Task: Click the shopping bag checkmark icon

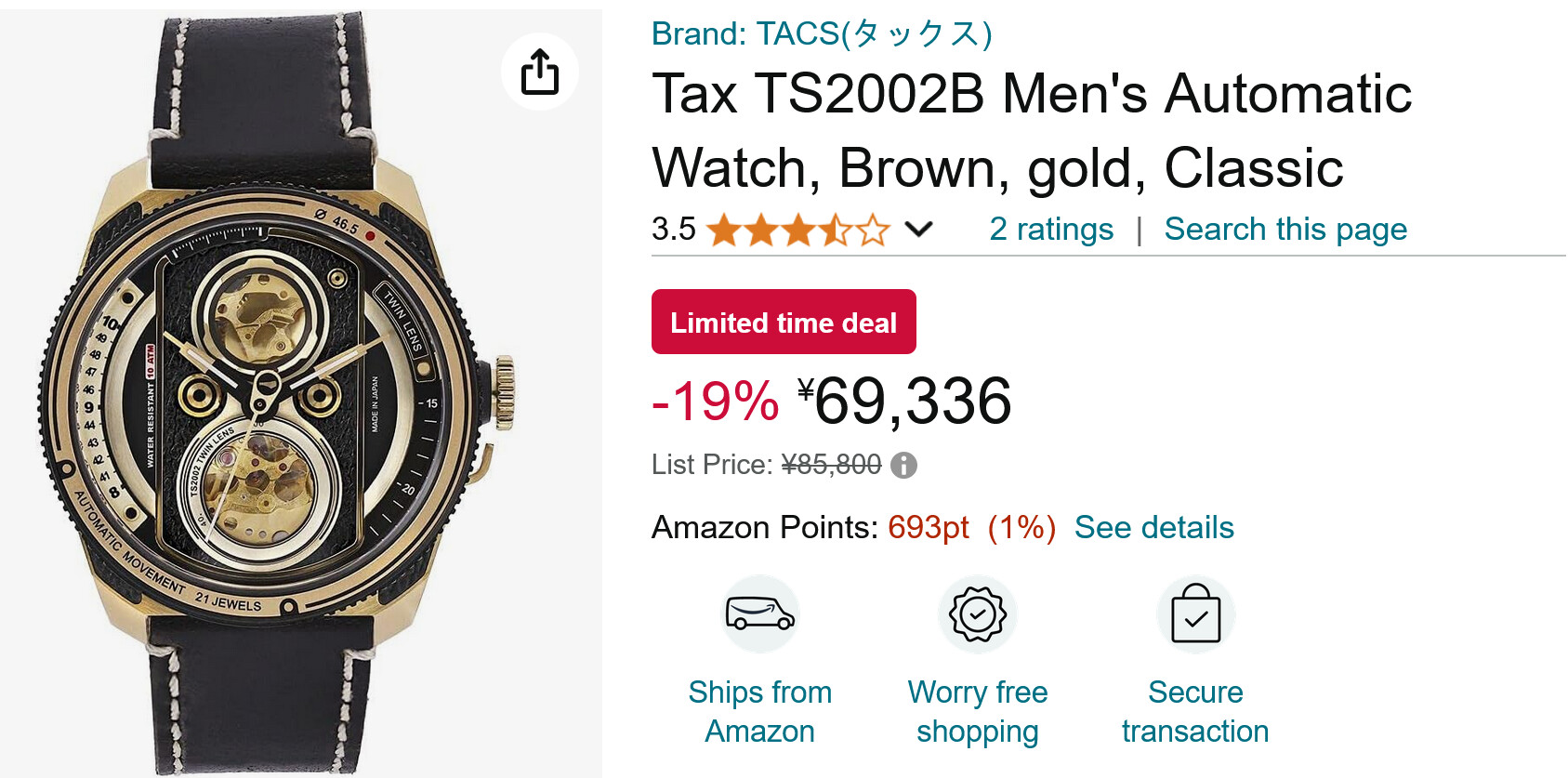Action: 1195,614
